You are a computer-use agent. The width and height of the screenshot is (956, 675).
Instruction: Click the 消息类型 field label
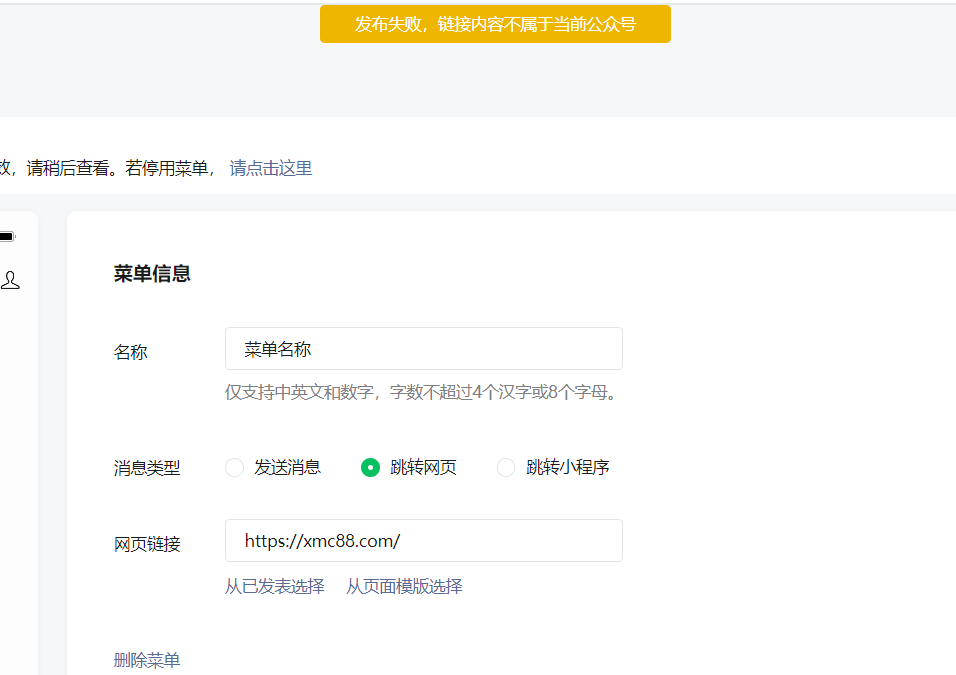147,468
